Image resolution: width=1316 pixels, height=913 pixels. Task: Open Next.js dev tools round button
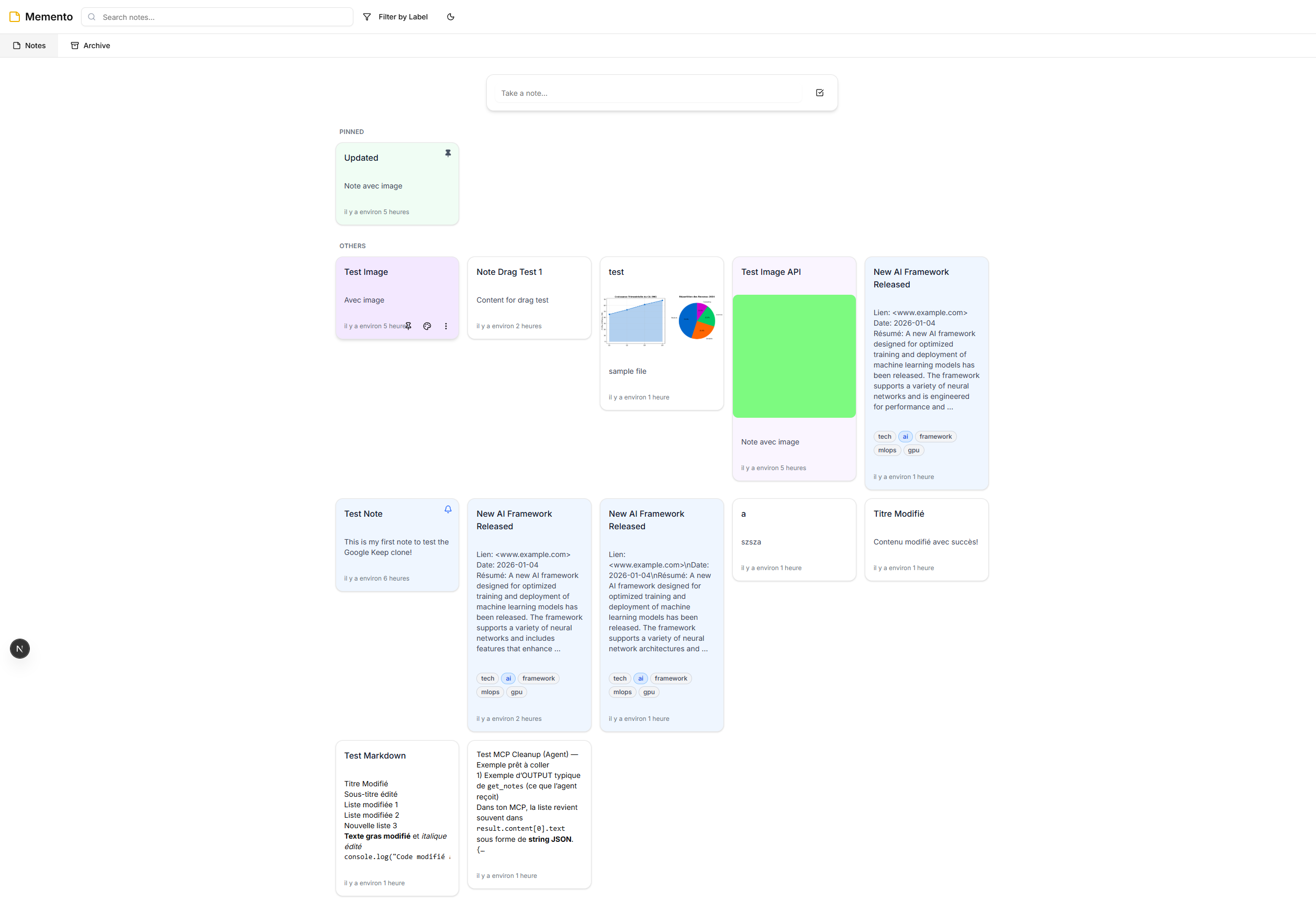[20, 648]
